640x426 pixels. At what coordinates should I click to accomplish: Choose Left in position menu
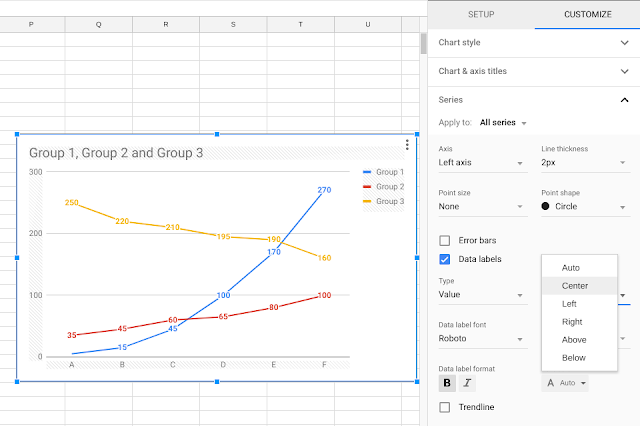[580, 304]
